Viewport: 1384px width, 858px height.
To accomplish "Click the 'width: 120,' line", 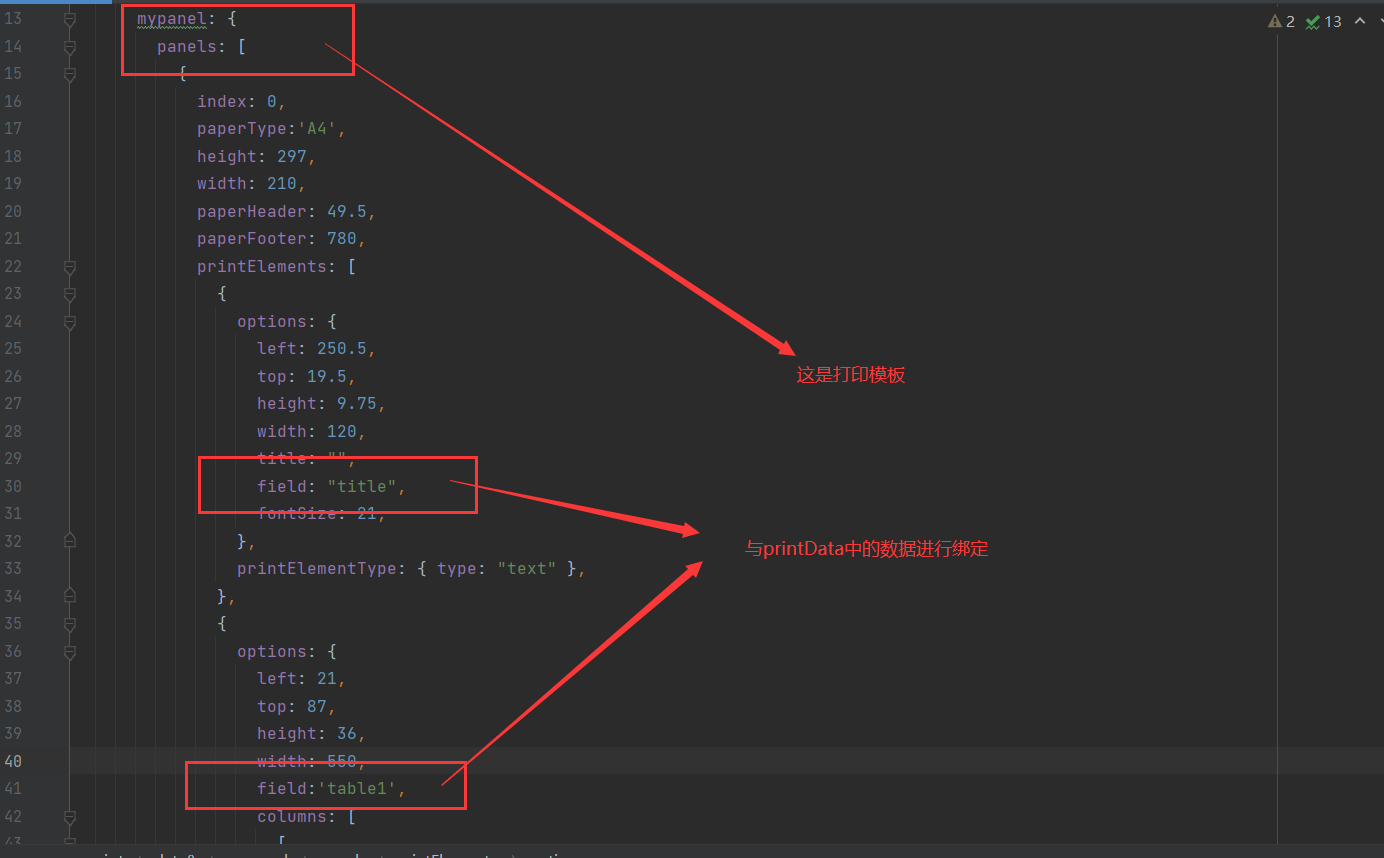I will [x=311, y=431].
